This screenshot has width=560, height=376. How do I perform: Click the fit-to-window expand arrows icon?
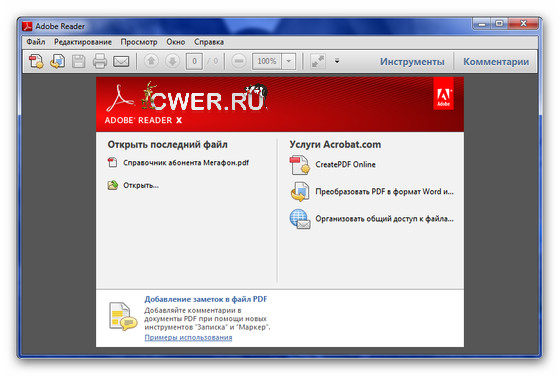pyautogui.click(x=318, y=61)
